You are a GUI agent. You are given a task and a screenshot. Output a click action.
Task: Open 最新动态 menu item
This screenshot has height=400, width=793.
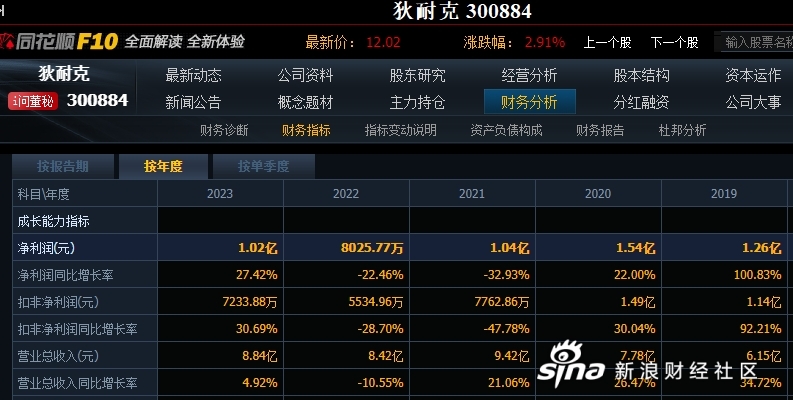[x=193, y=75]
